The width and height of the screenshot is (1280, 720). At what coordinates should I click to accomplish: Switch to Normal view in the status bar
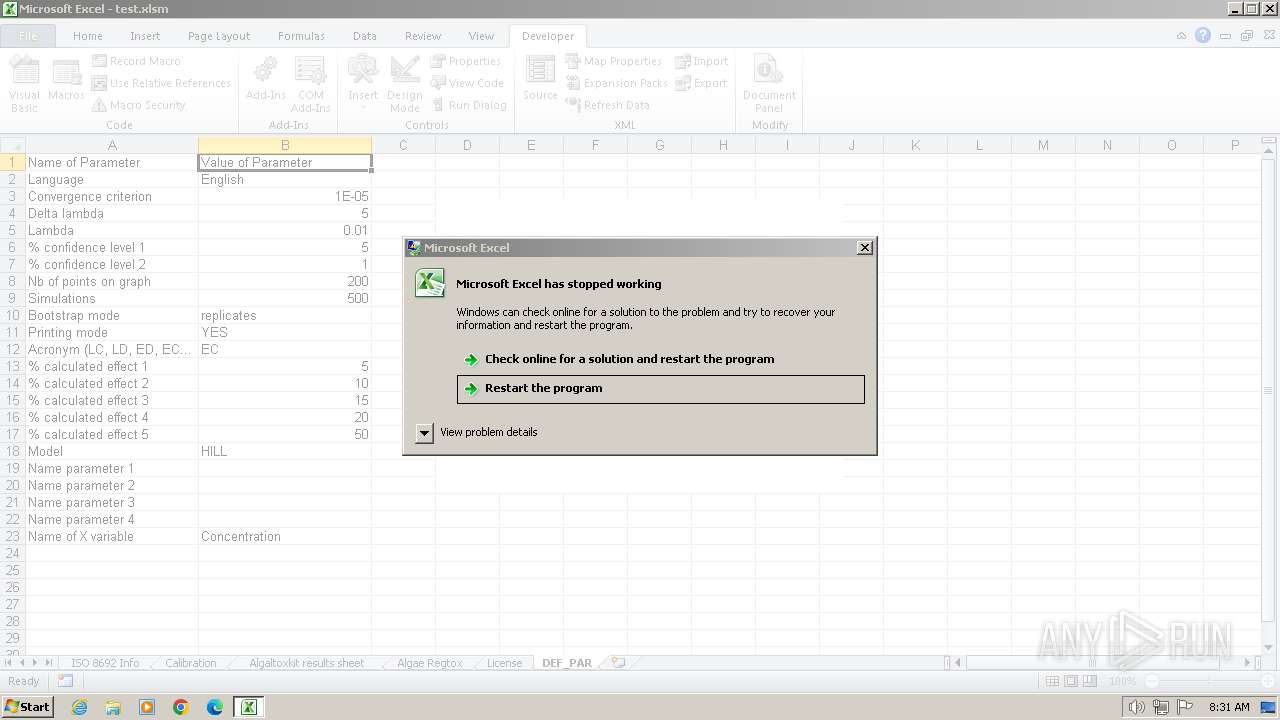pos(1052,681)
